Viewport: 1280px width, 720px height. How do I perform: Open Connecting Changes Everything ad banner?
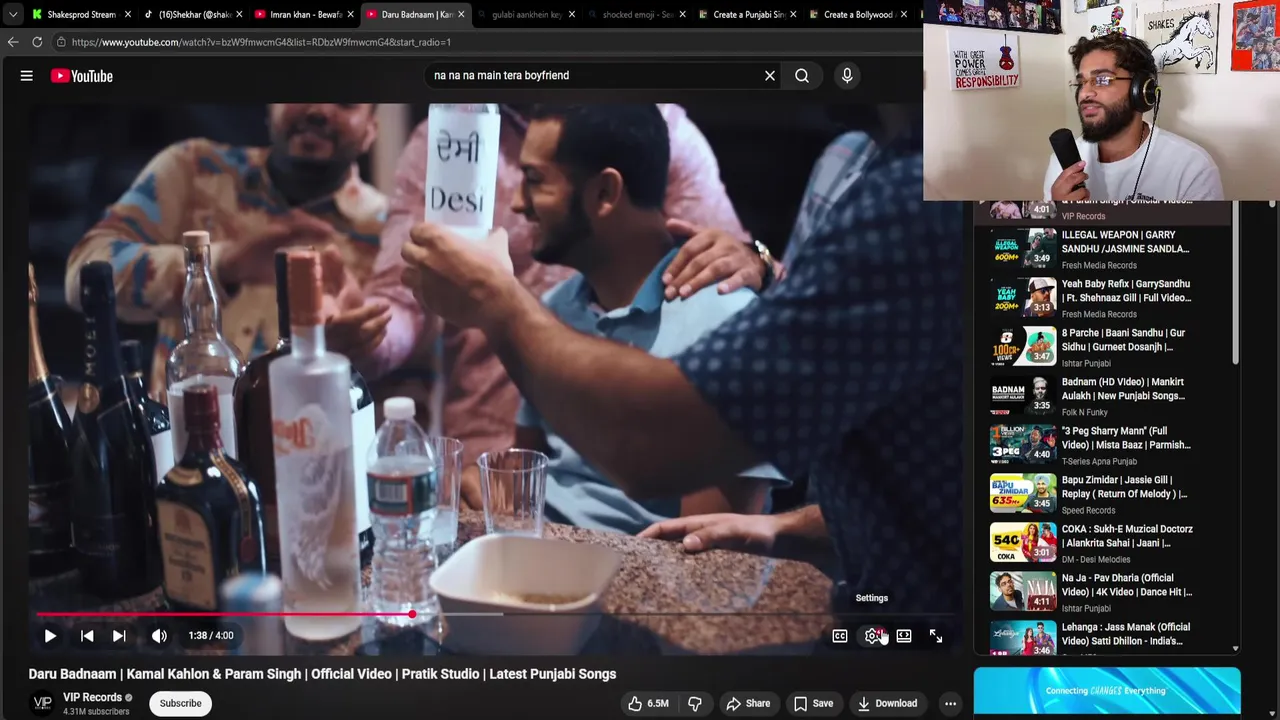pyautogui.click(x=1107, y=692)
